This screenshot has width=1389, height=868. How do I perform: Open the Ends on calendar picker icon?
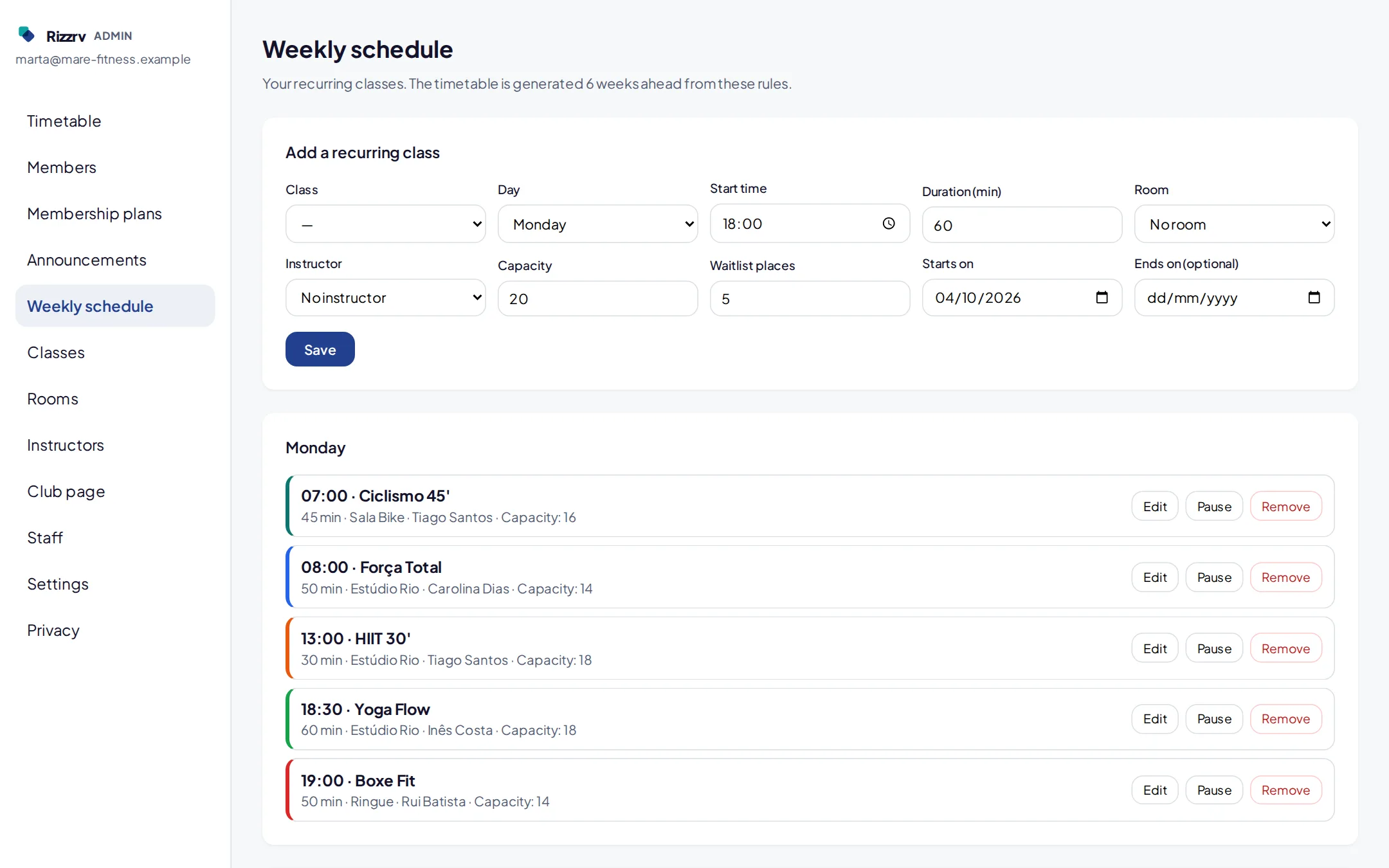1314,297
